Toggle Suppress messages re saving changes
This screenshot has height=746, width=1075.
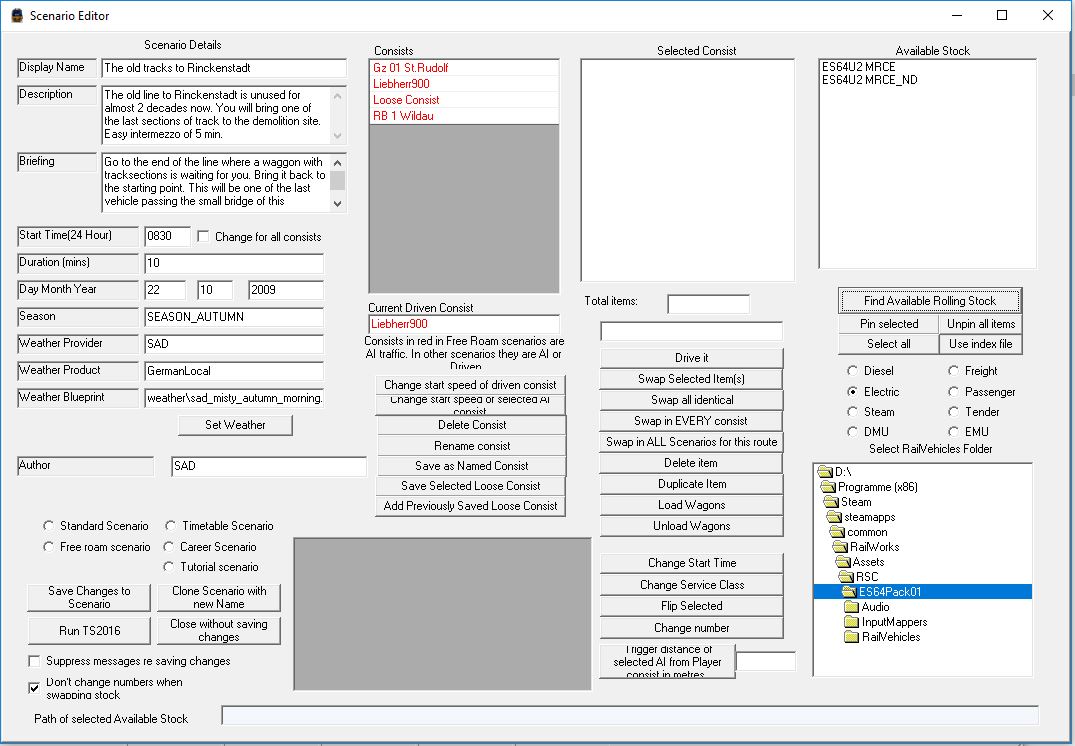pos(35,661)
